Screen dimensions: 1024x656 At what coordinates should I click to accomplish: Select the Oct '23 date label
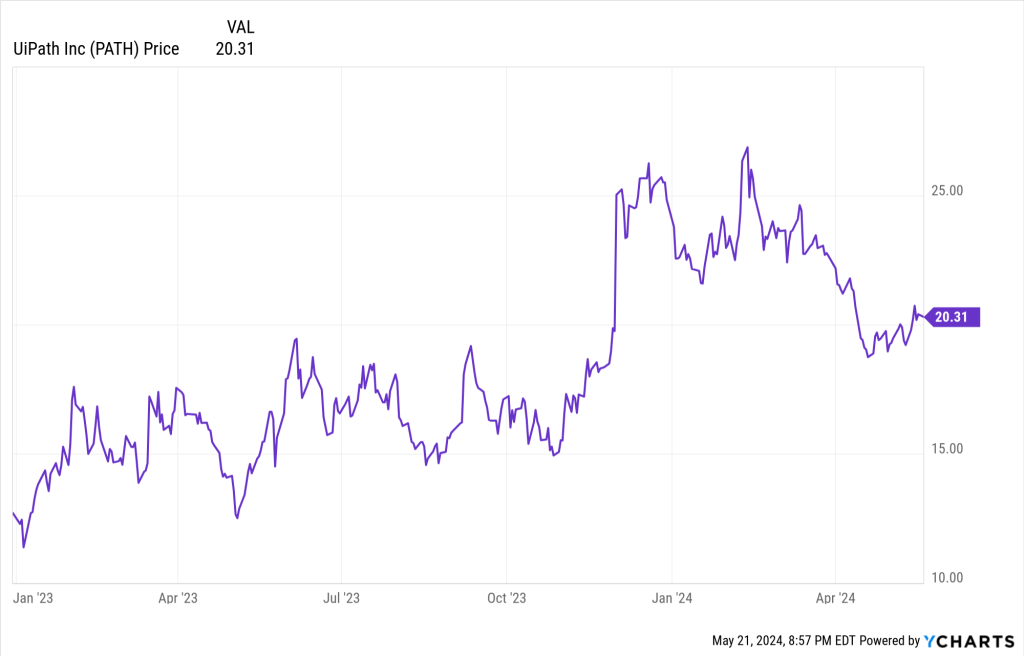[506, 598]
